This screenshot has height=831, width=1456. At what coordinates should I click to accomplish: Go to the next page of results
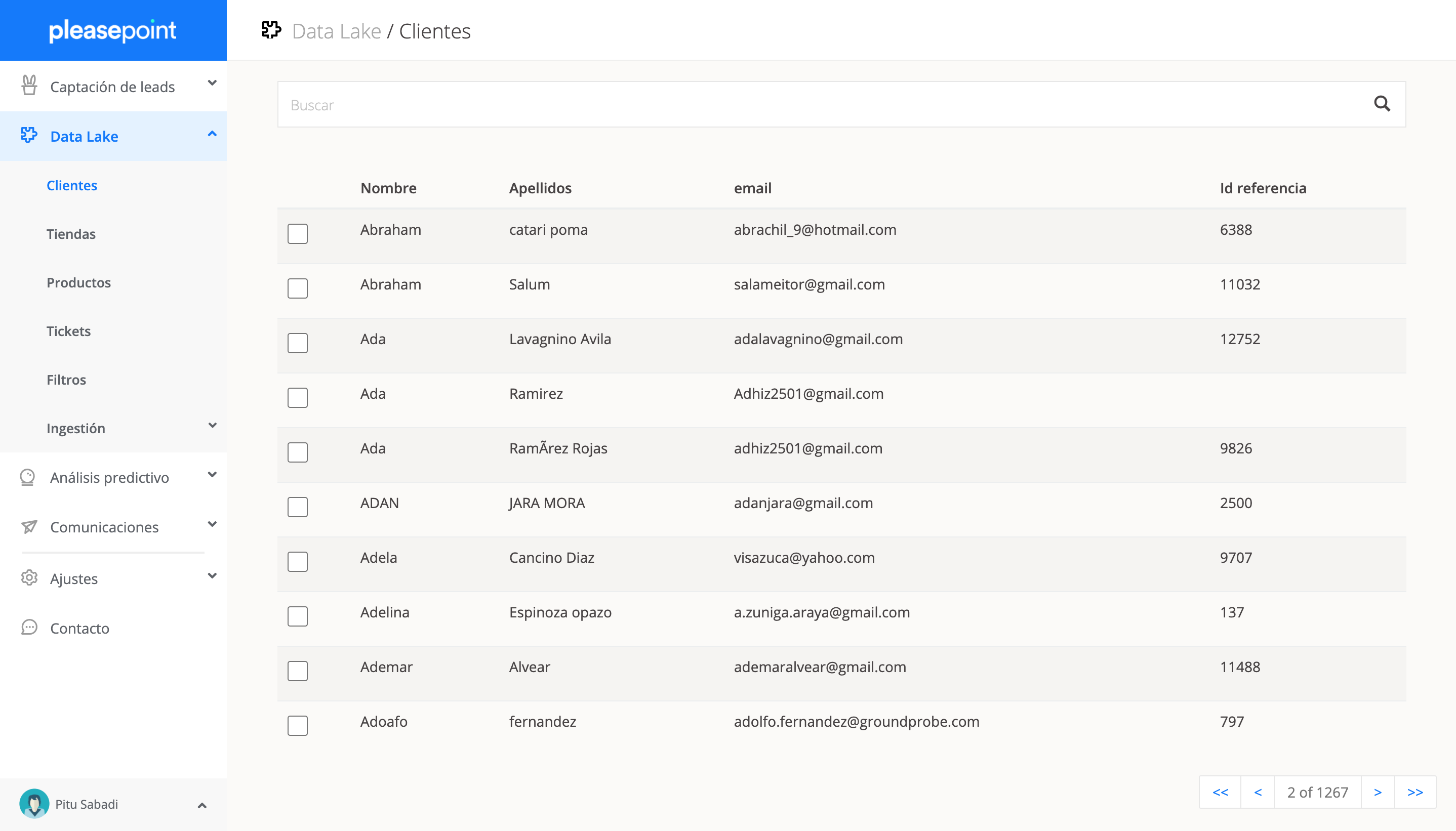click(x=1377, y=792)
